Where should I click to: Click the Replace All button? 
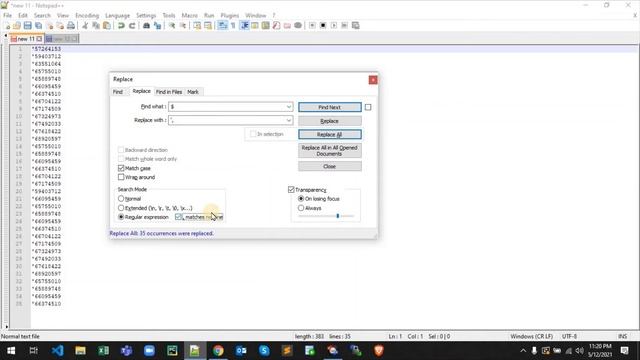329,135
